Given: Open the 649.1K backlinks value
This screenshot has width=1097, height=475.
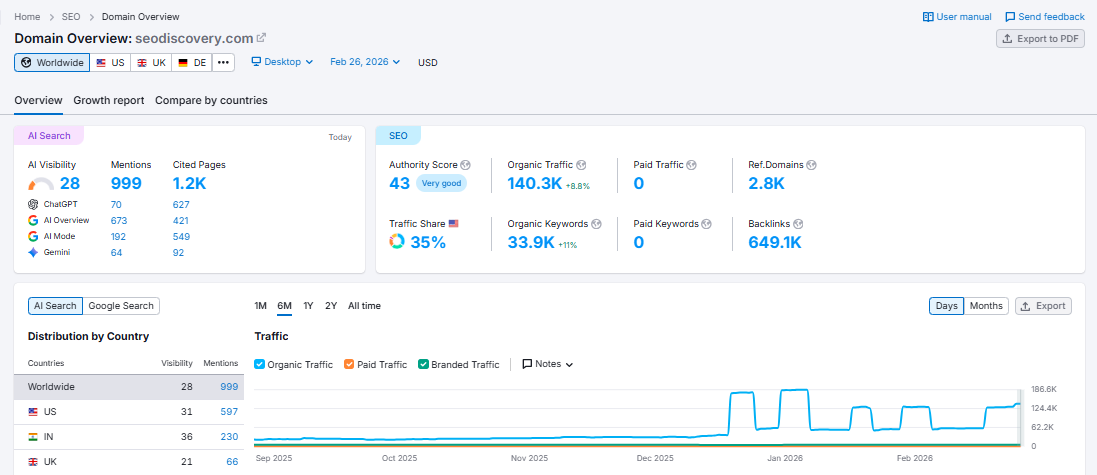Looking at the screenshot, I should pyautogui.click(x=775, y=243).
